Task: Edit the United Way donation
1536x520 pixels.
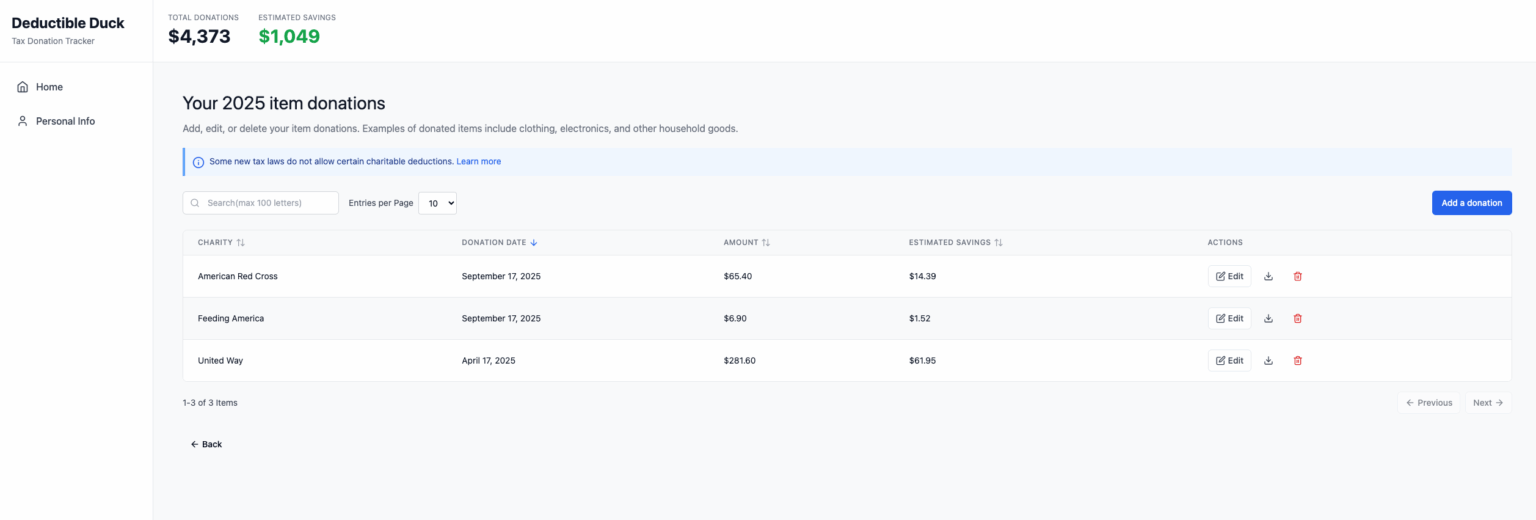Action: (1229, 360)
